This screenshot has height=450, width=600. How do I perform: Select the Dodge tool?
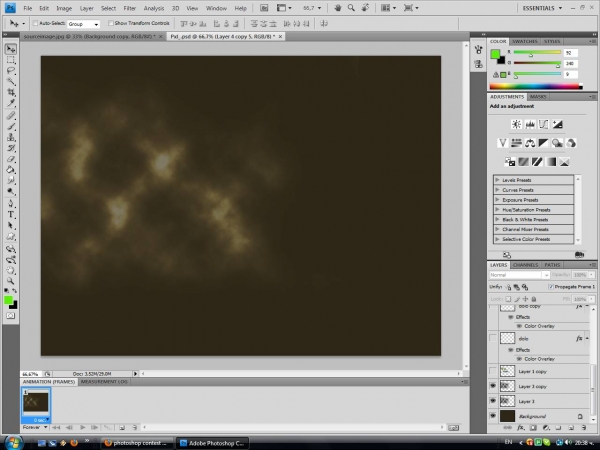[11, 191]
